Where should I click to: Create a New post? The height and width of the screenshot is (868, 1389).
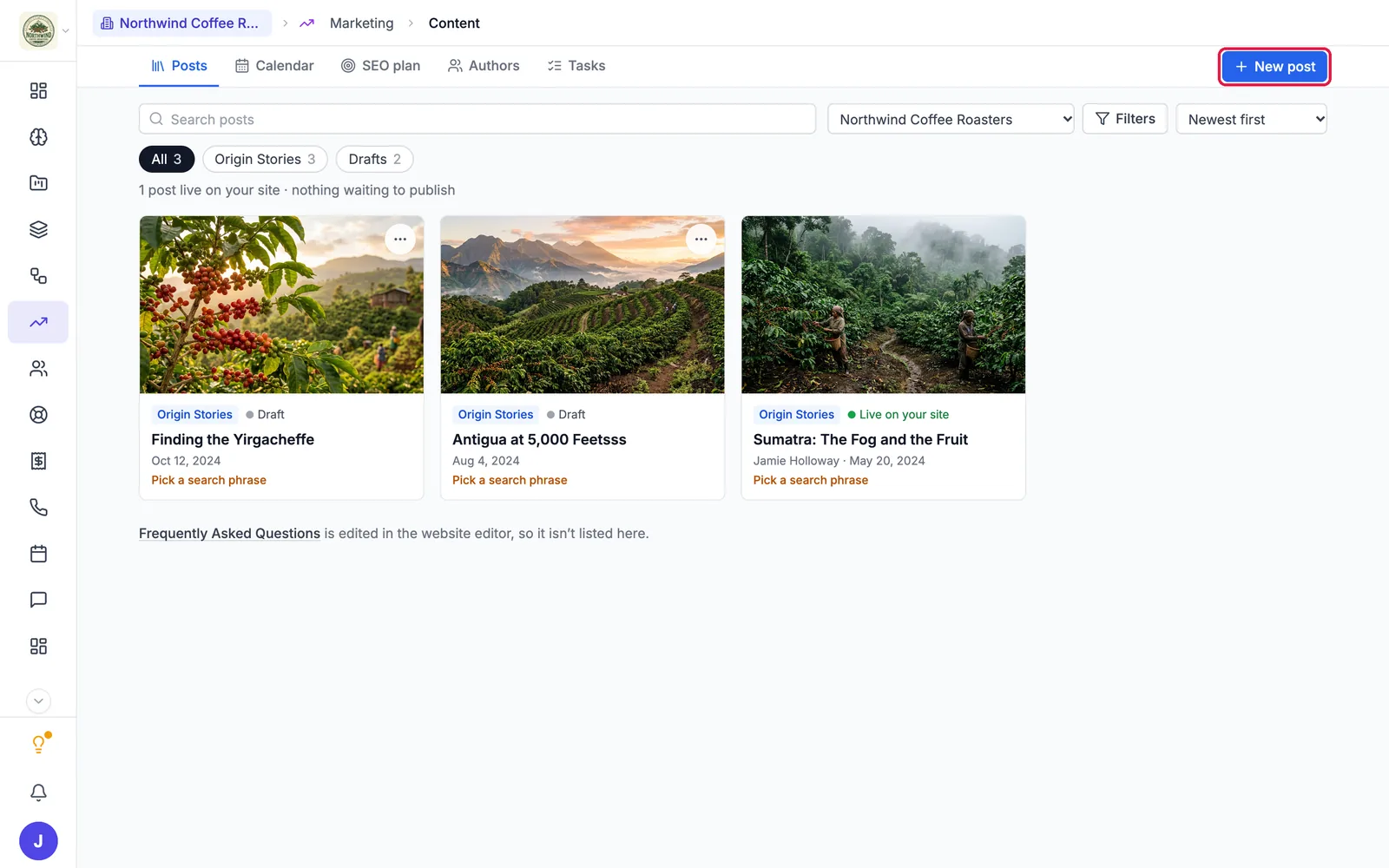(x=1274, y=67)
